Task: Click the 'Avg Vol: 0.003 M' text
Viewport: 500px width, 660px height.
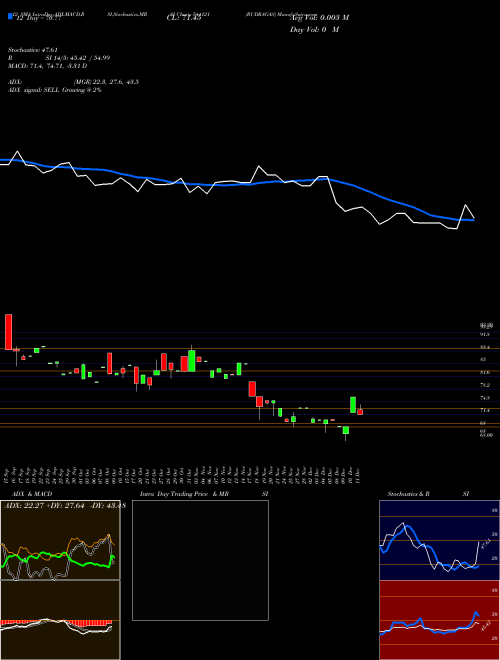Action: pyautogui.click(x=320, y=18)
